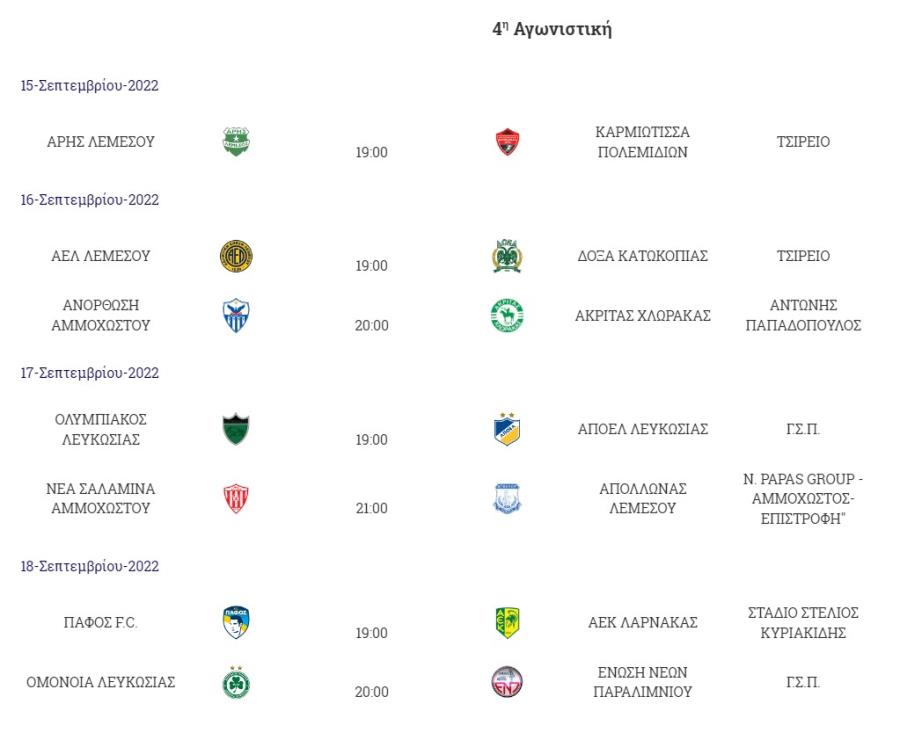The height and width of the screenshot is (740, 900).
Task: Click the Apollon Limassol light blue crest
Action: [507, 498]
